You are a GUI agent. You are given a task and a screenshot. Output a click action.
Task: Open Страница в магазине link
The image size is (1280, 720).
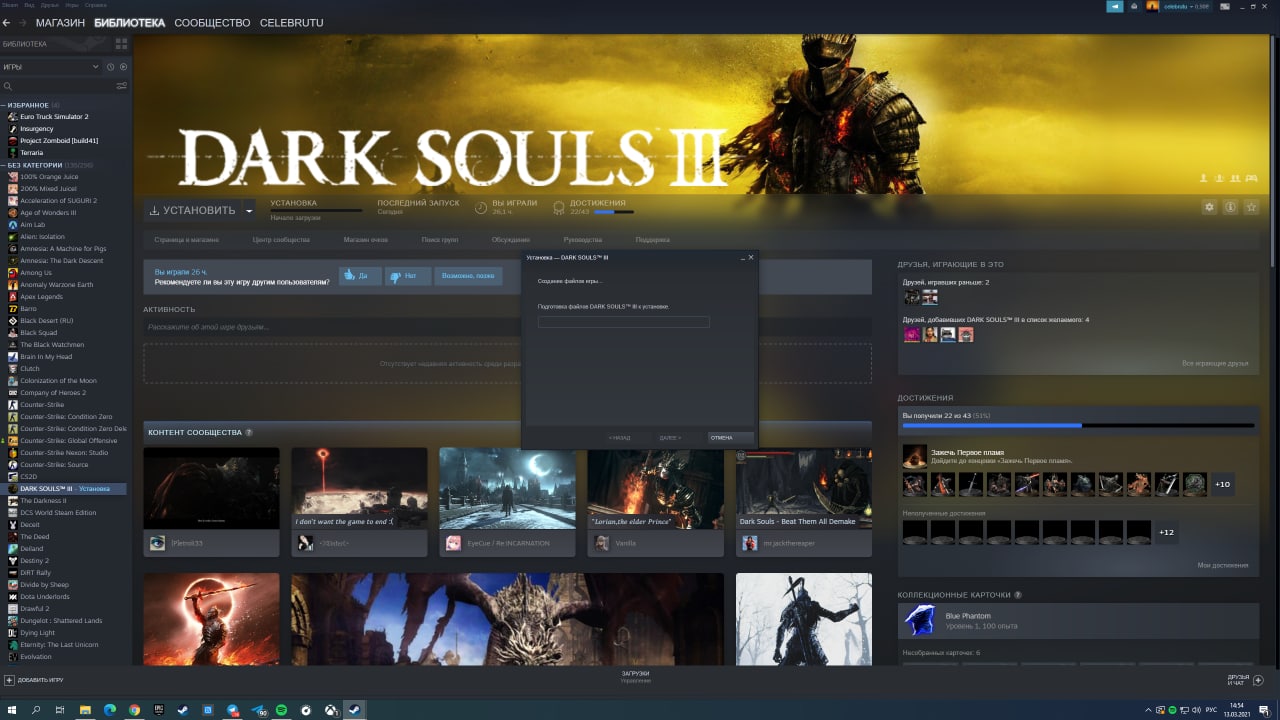tap(186, 240)
